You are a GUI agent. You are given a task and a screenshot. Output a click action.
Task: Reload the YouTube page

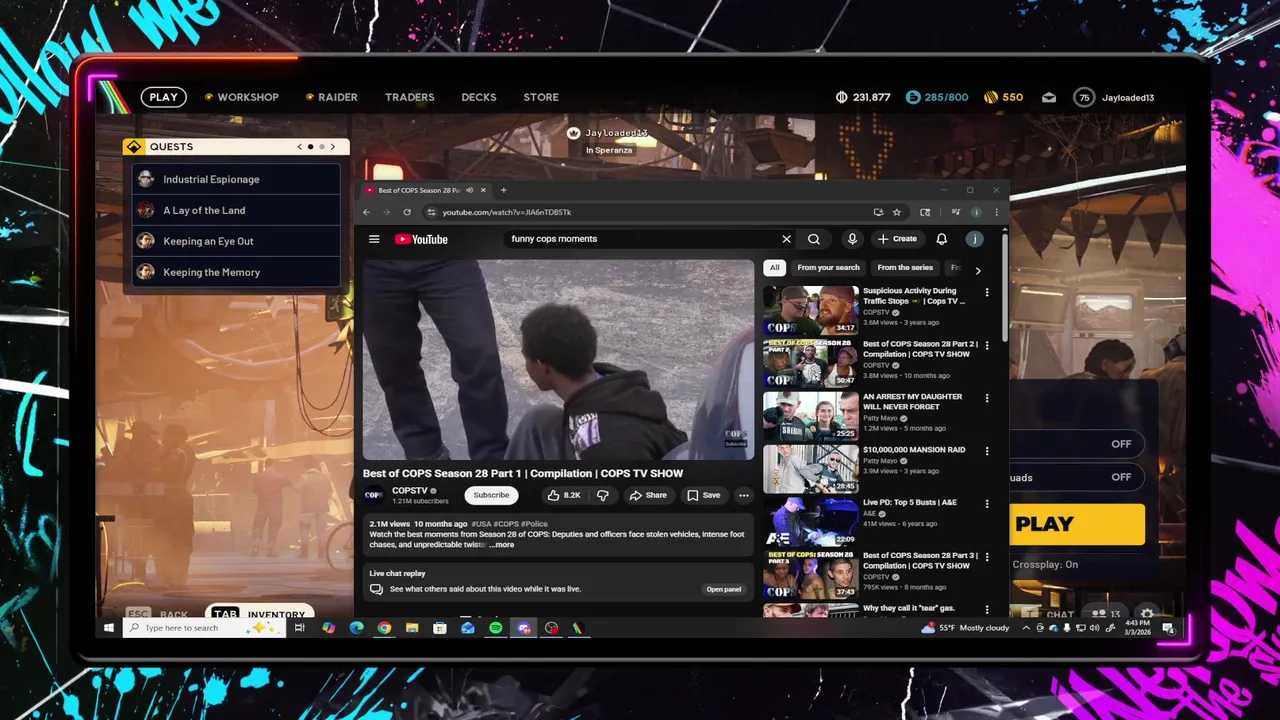[x=407, y=212]
